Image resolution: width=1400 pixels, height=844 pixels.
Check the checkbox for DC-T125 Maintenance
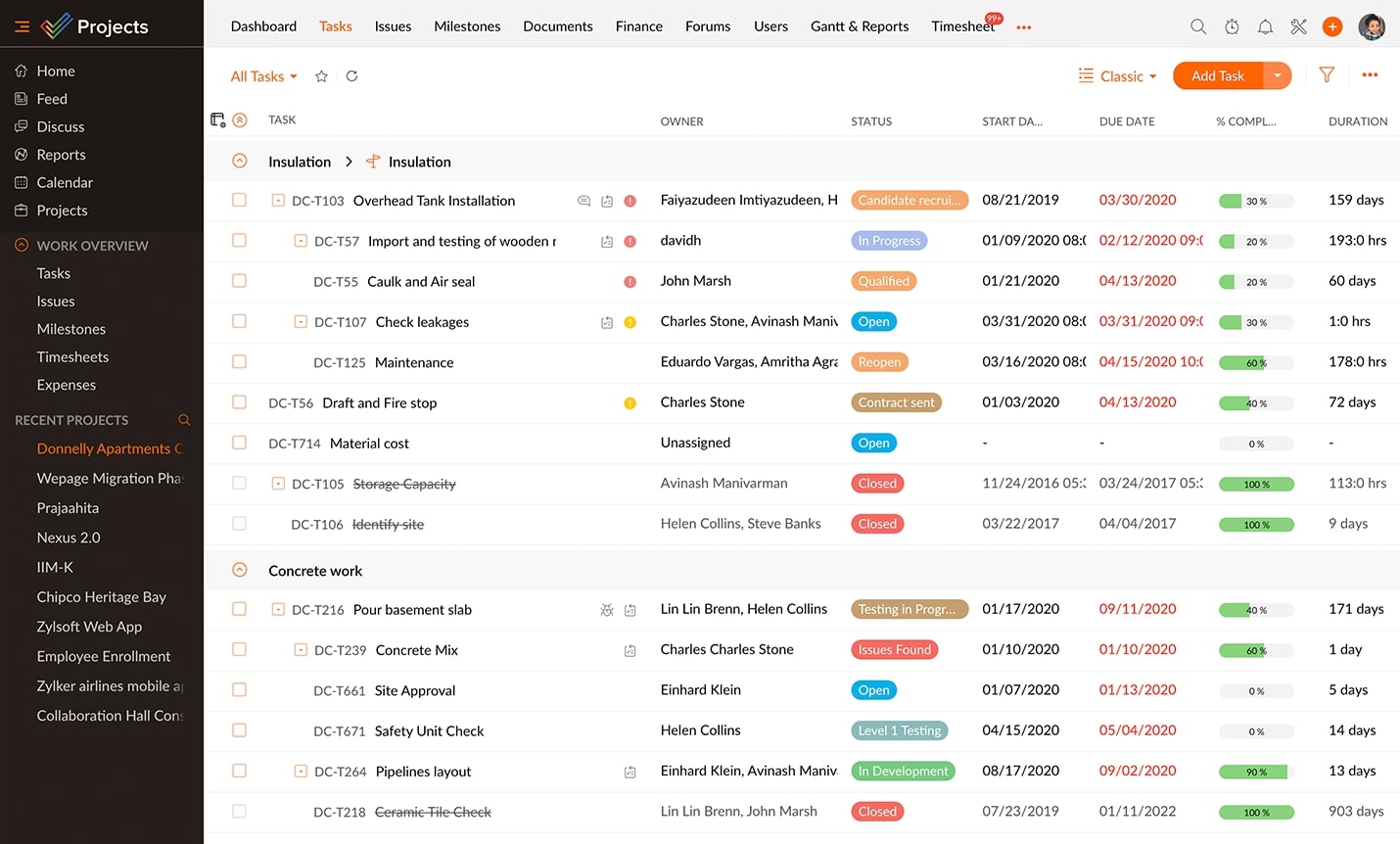(x=239, y=361)
